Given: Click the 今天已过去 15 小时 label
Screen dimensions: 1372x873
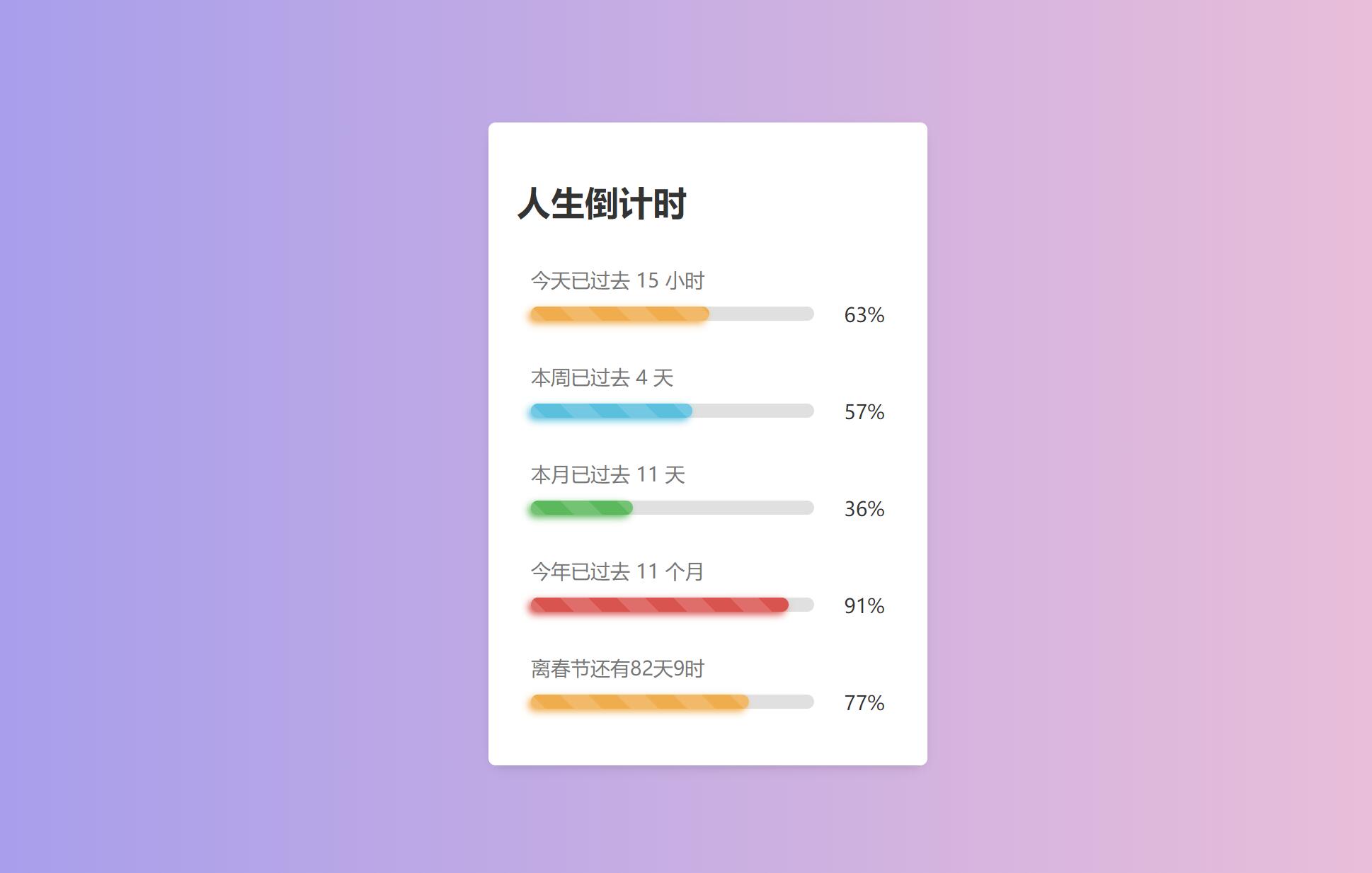Looking at the screenshot, I should (x=617, y=280).
